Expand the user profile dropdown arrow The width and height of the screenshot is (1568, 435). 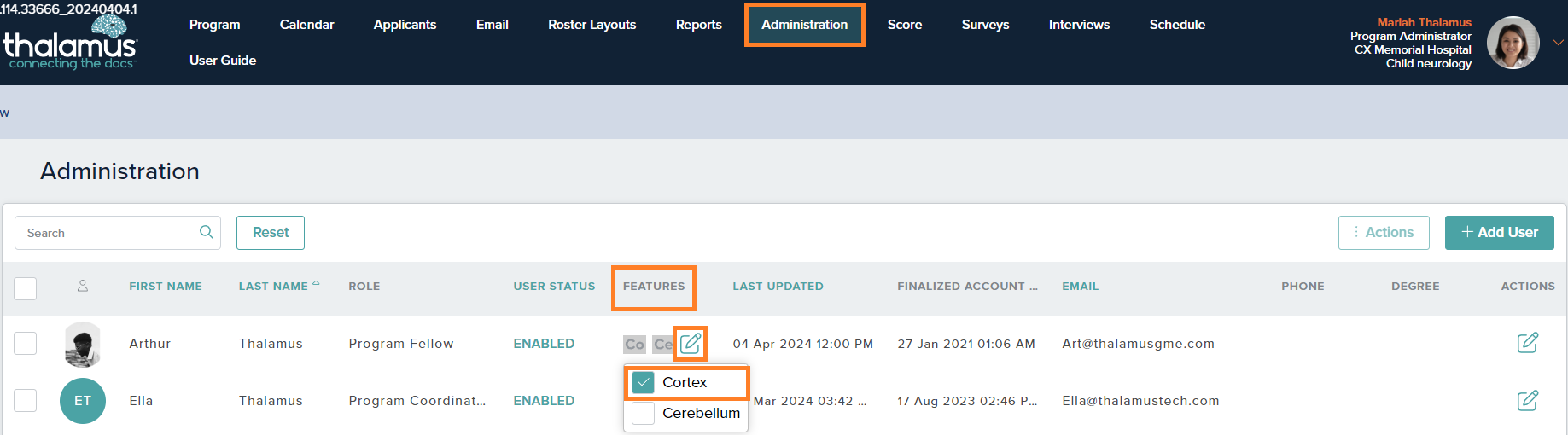1558,43
